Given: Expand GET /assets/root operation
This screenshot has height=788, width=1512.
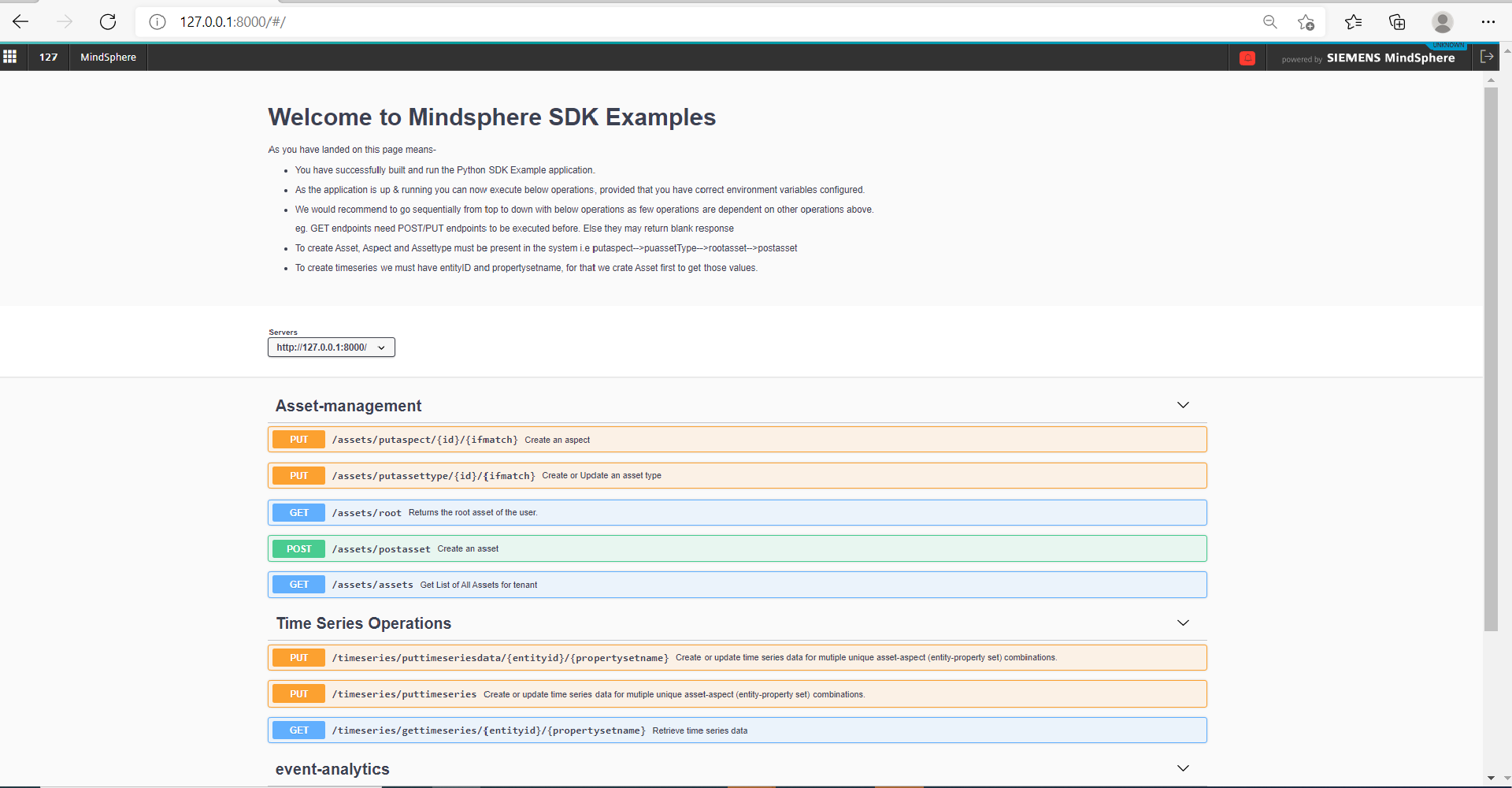Looking at the screenshot, I should pos(737,513).
